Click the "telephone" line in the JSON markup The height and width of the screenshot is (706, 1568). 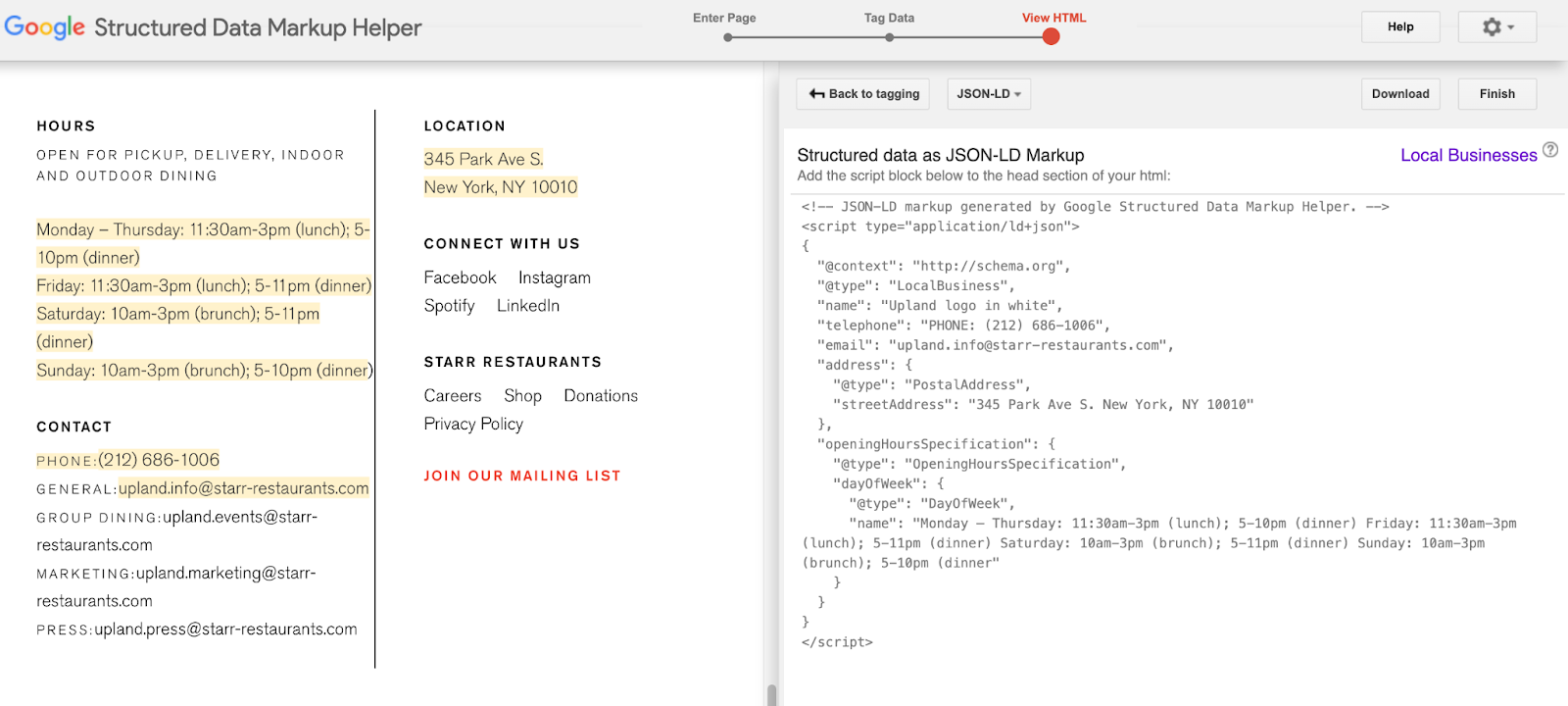[x=963, y=326]
